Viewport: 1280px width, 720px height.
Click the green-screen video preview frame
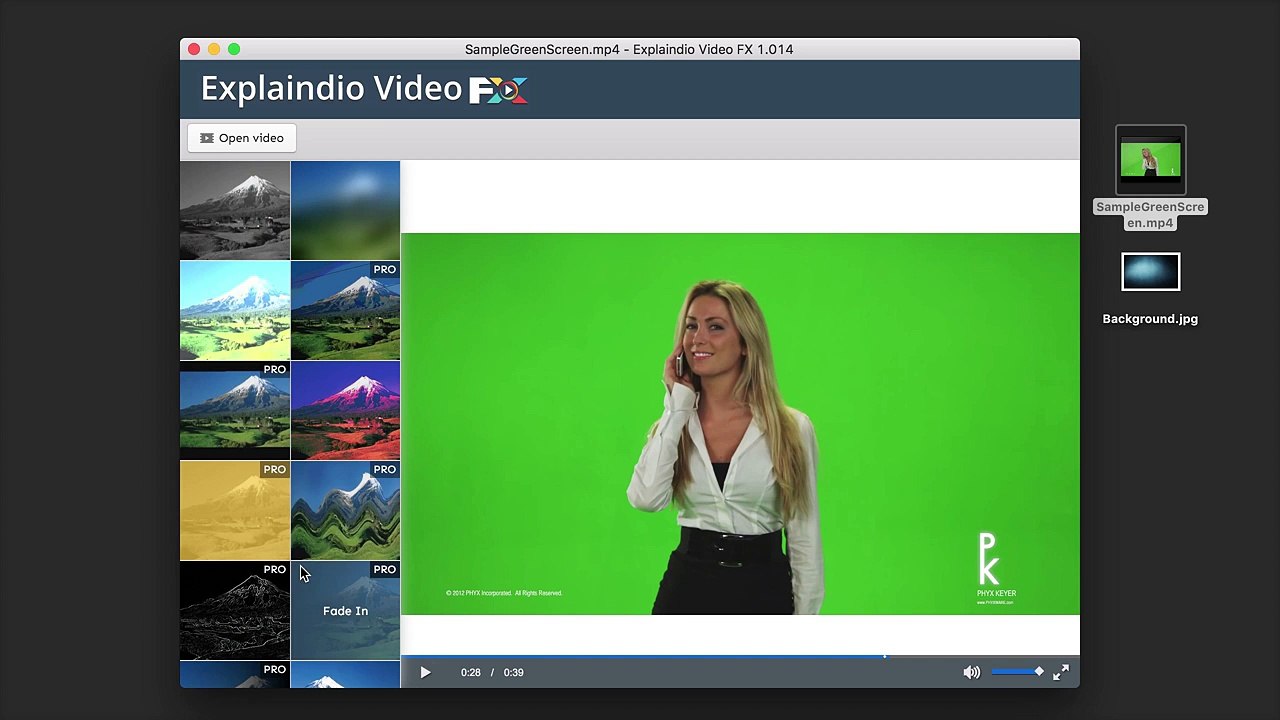click(x=740, y=424)
